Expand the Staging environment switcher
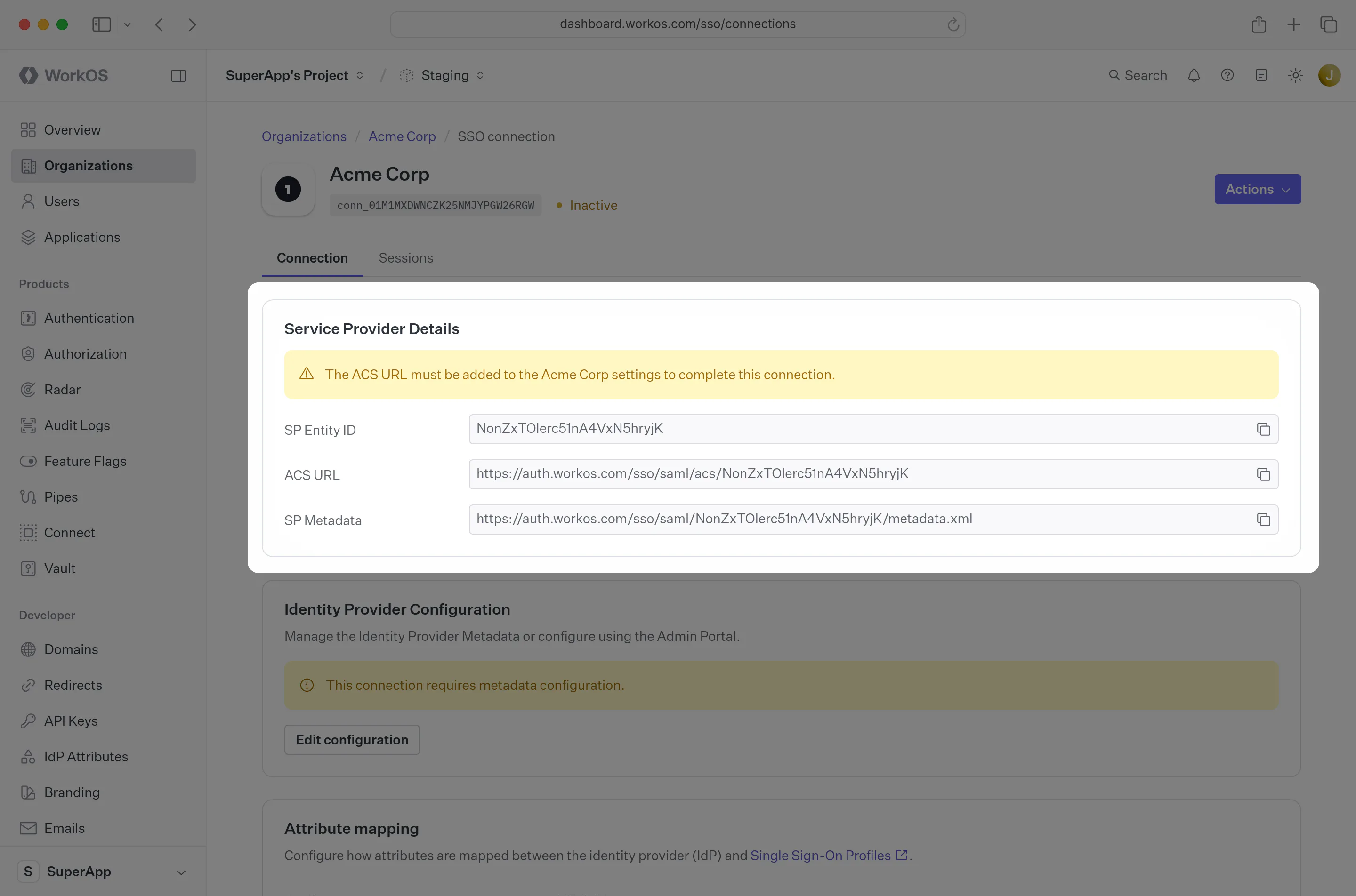This screenshot has height=896, width=1356. pos(442,75)
